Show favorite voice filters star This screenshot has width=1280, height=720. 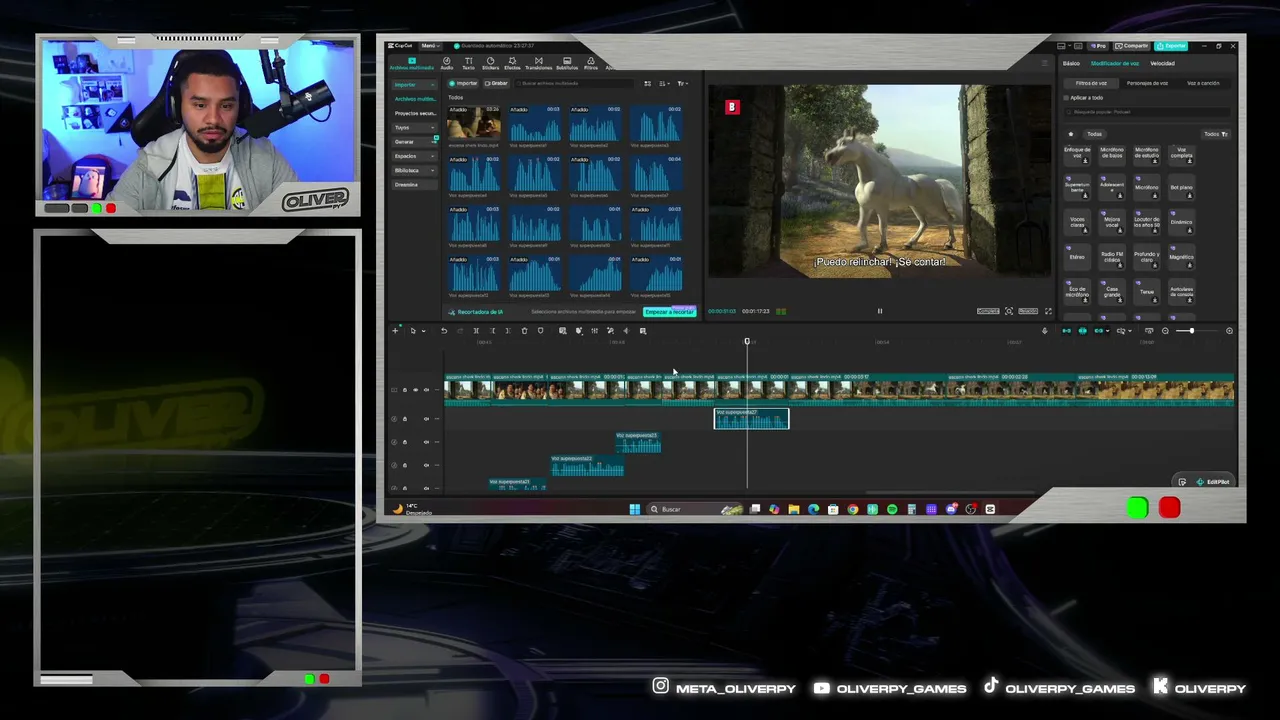[x=1071, y=134]
